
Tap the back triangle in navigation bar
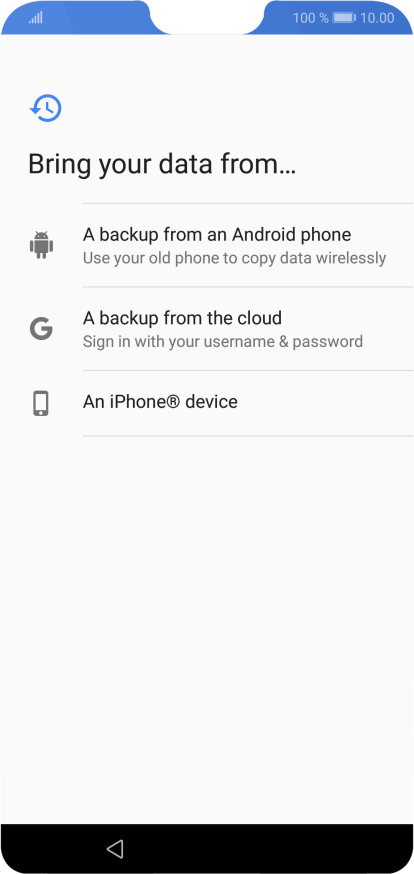tap(115, 848)
